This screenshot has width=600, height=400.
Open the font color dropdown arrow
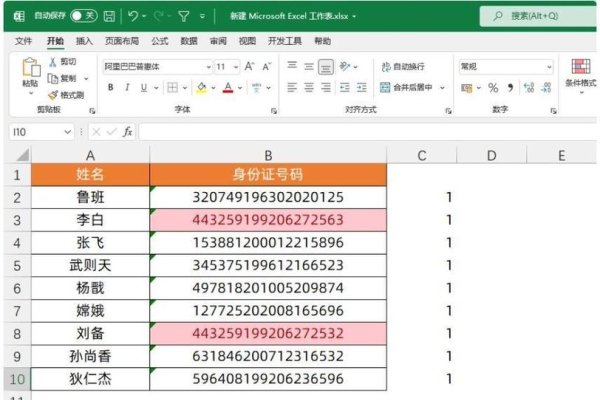(240, 88)
